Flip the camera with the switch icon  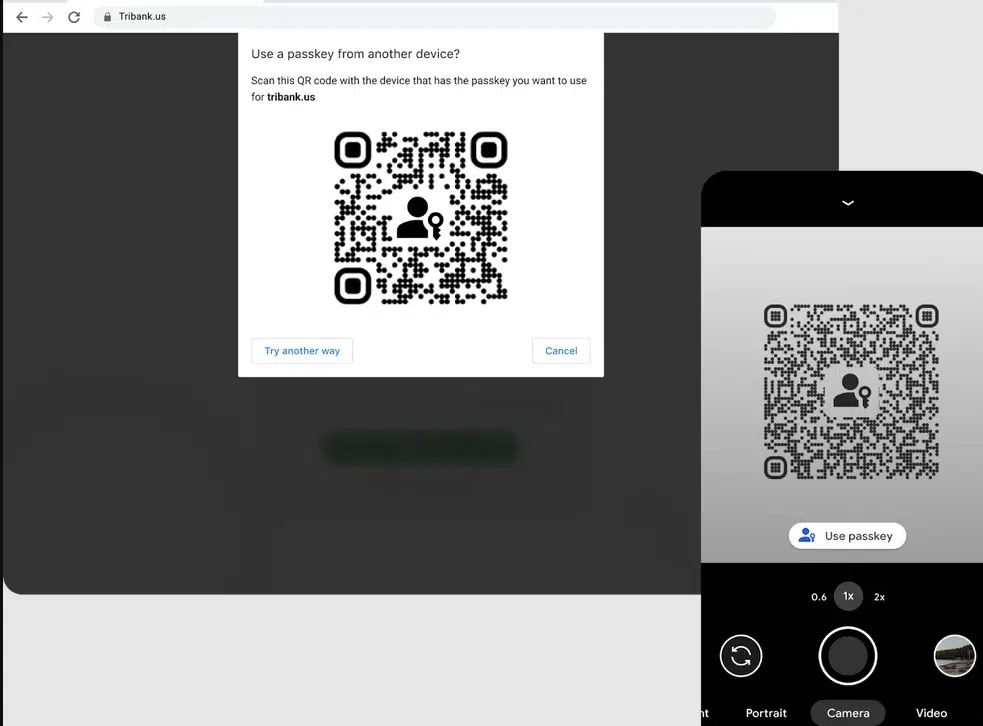tap(741, 656)
